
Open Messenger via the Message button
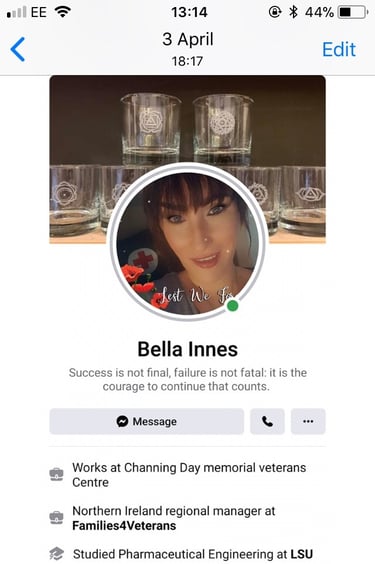[x=147, y=421]
